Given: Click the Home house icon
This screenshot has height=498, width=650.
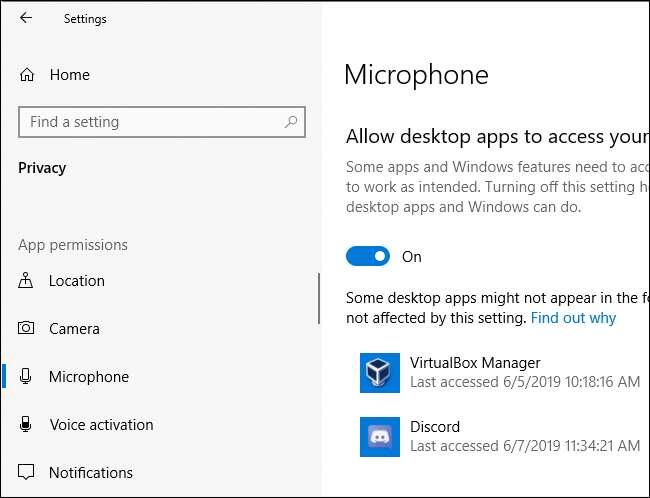Looking at the screenshot, I should (27, 75).
